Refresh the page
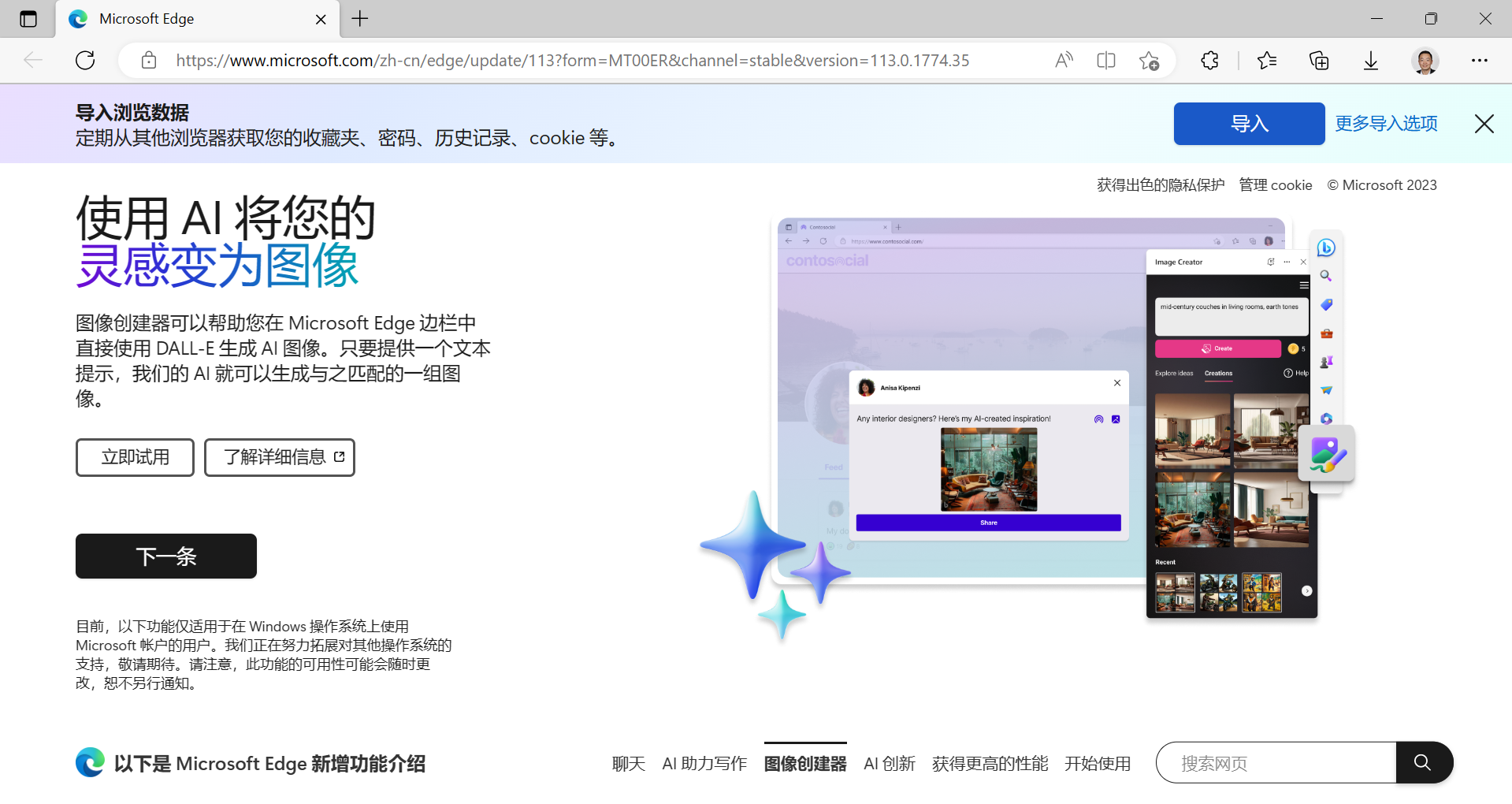 (85, 60)
